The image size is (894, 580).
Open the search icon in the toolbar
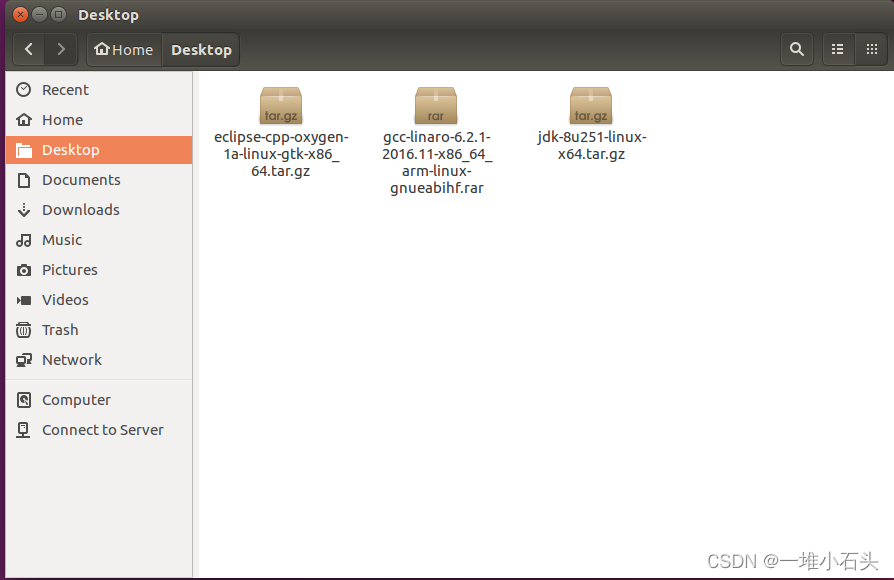pyautogui.click(x=796, y=49)
